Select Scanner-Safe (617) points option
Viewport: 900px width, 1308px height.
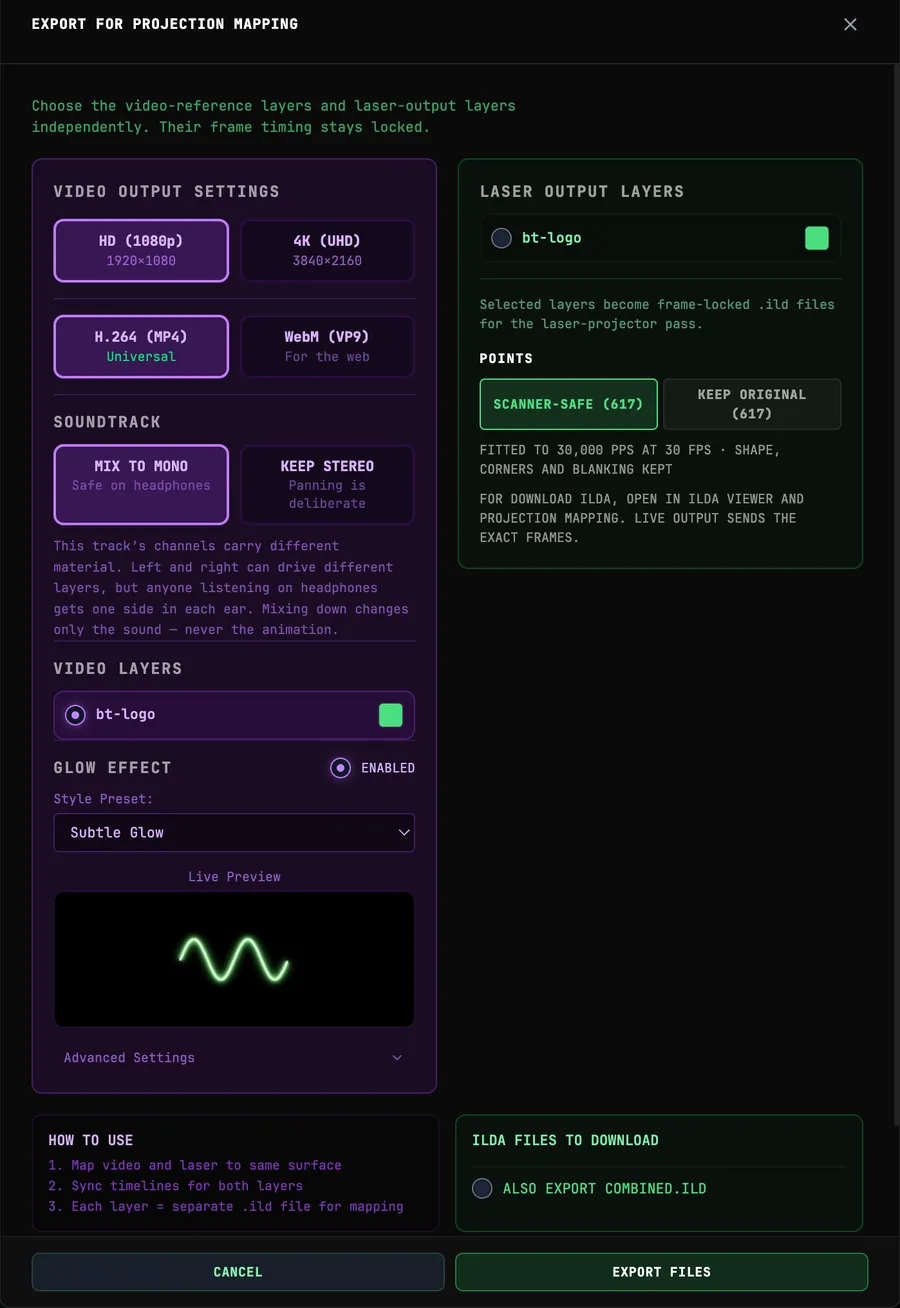click(x=569, y=404)
